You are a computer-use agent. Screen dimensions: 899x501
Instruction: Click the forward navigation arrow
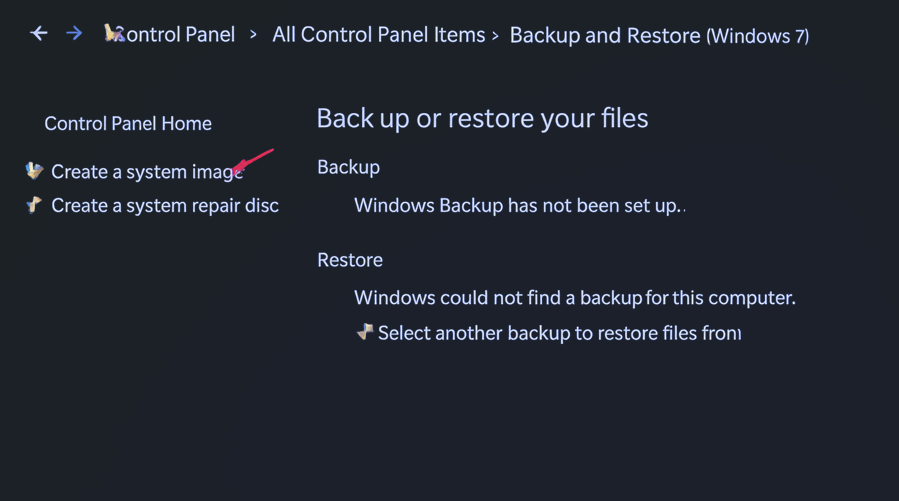click(x=74, y=34)
